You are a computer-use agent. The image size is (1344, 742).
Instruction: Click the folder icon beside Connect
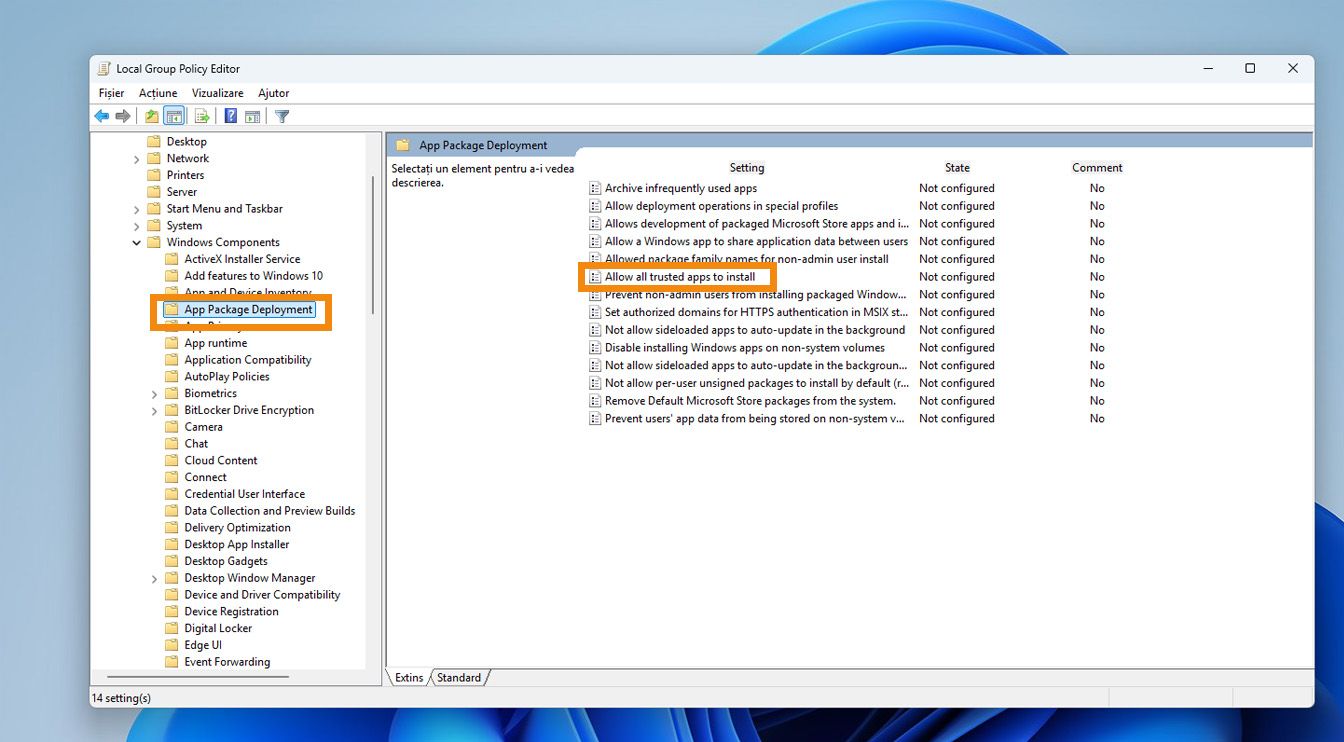coord(172,477)
